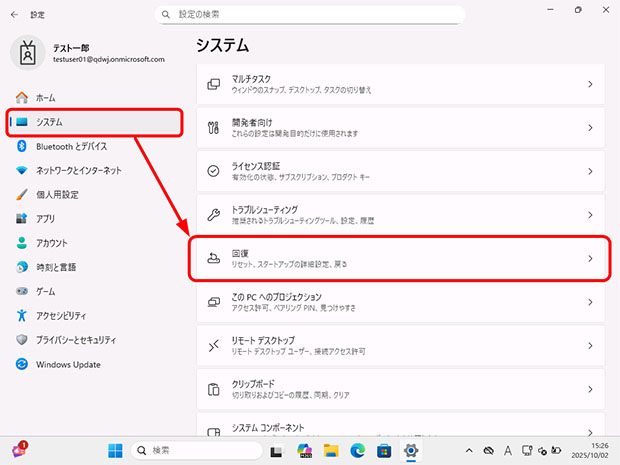Open Bluetooth とデバイス settings

pyautogui.click(x=95, y=146)
